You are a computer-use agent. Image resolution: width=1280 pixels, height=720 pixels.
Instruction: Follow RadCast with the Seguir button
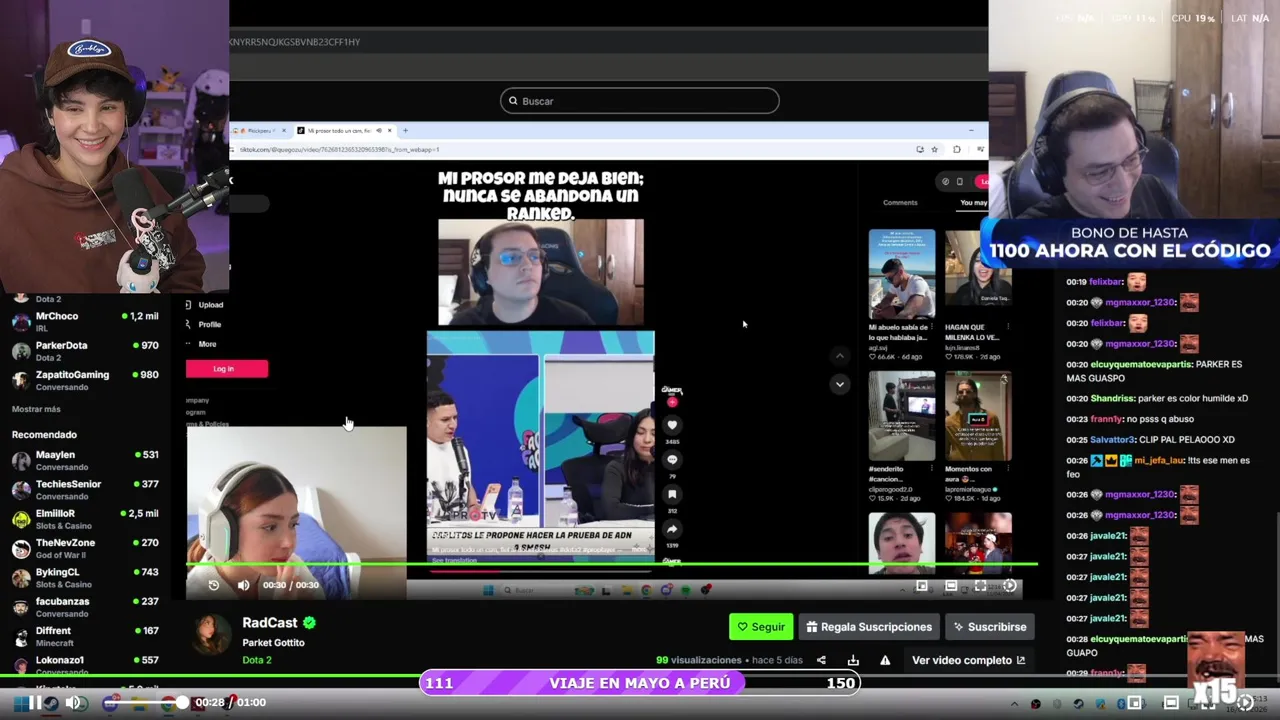761,627
